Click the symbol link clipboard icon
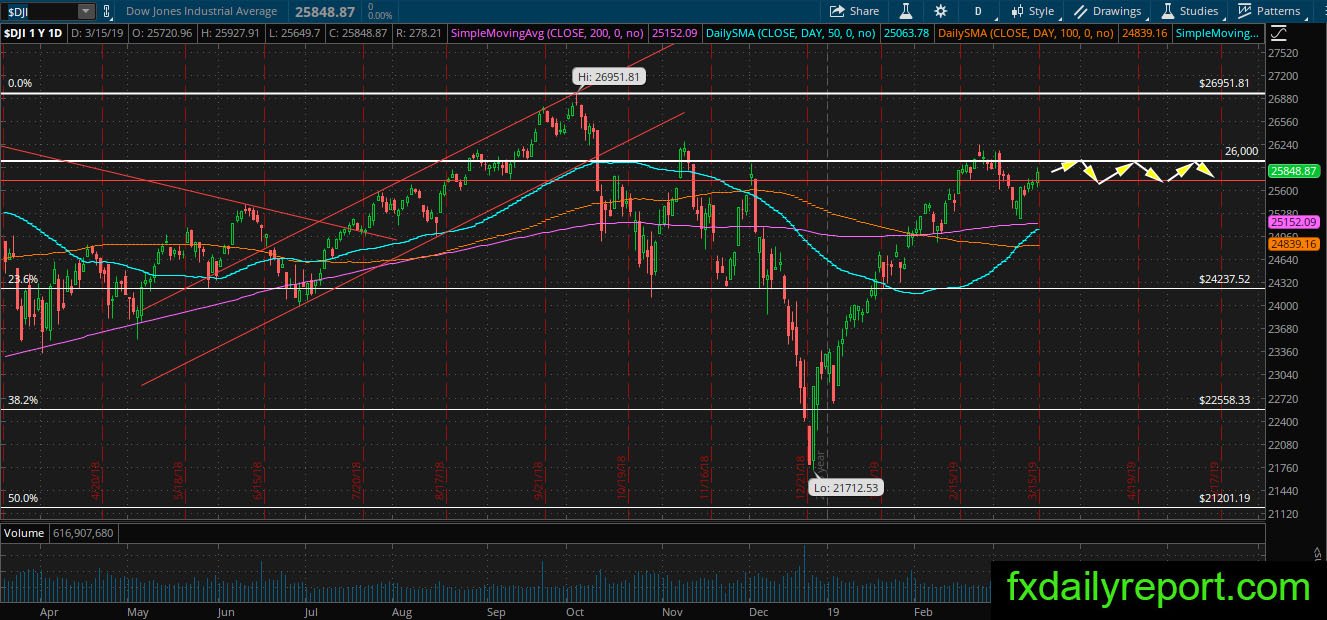The height and width of the screenshot is (620, 1327). (x=108, y=11)
